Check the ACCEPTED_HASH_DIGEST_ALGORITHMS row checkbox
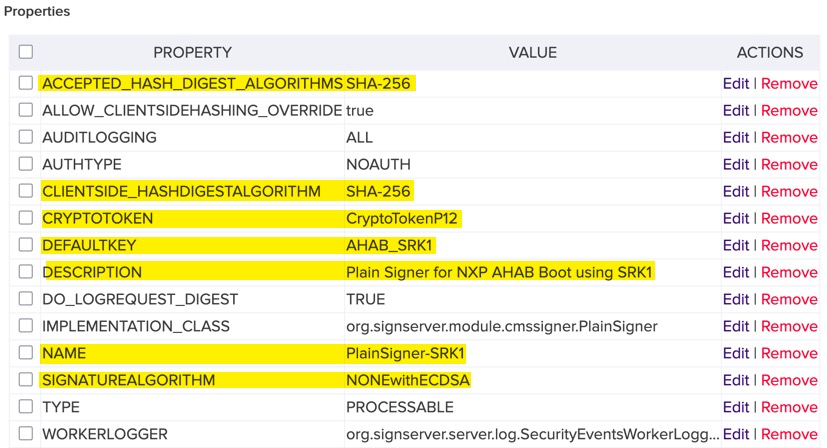 click(x=26, y=83)
